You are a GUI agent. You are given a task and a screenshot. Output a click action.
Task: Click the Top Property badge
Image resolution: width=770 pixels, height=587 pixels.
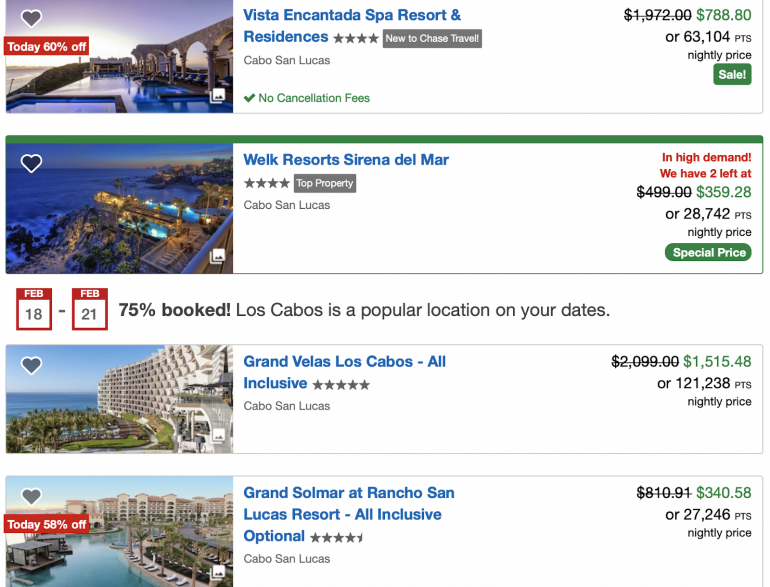pos(325,184)
